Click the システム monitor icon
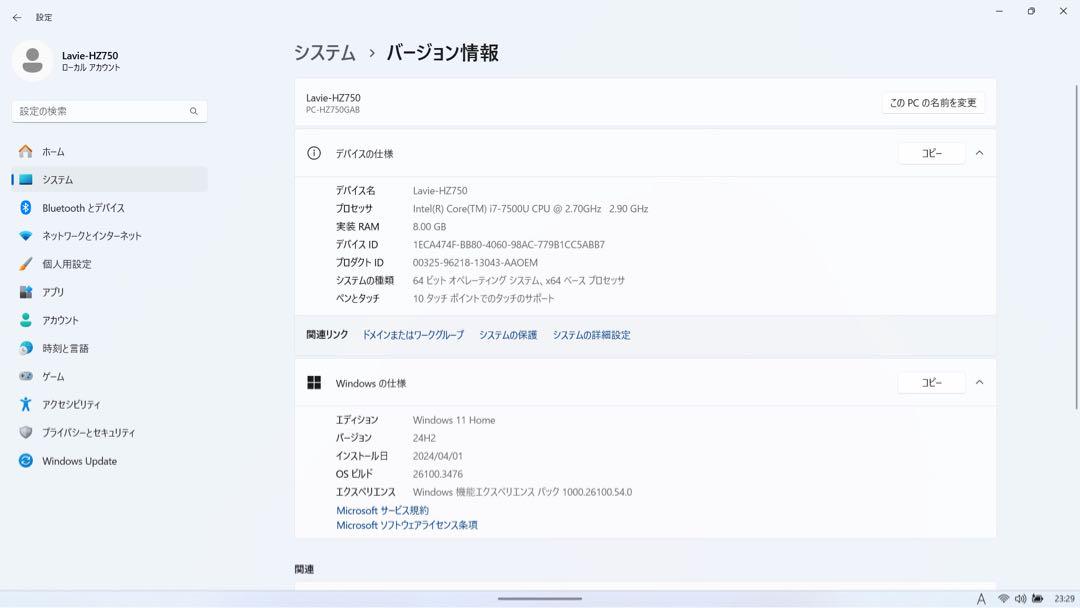This screenshot has height=608, width=1080. [x=25, y=180]
